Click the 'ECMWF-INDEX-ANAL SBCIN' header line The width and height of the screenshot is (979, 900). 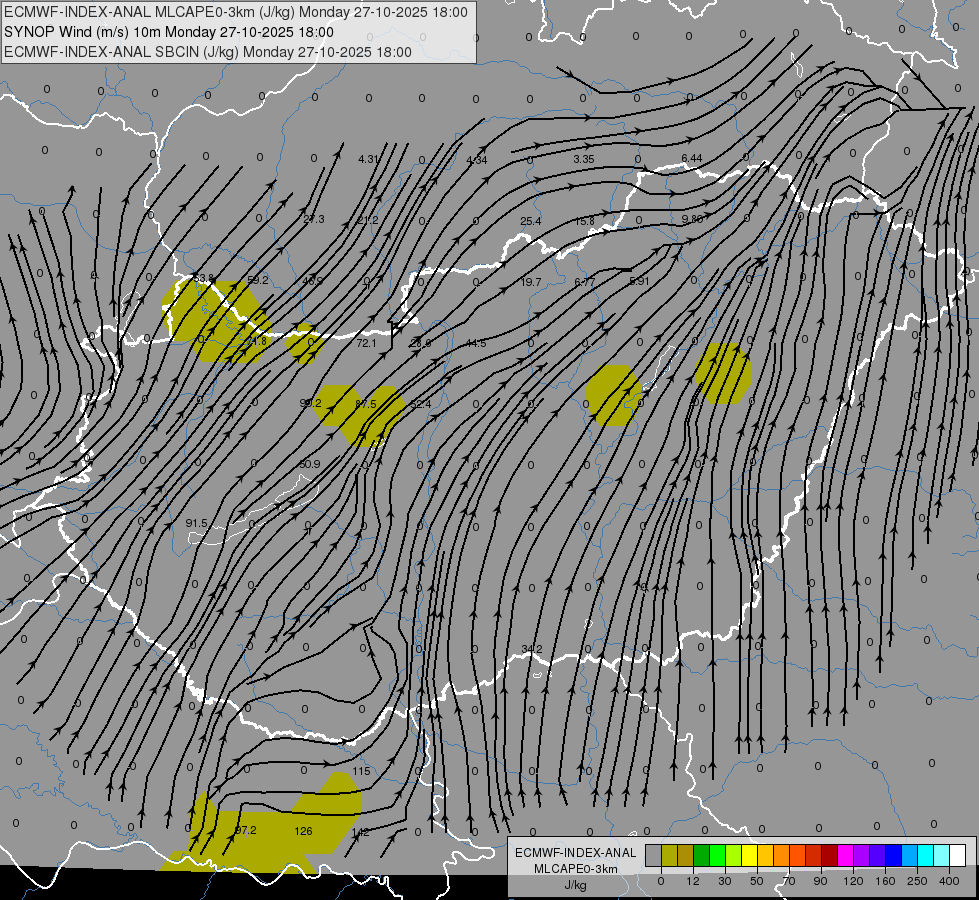pos(208,52)
